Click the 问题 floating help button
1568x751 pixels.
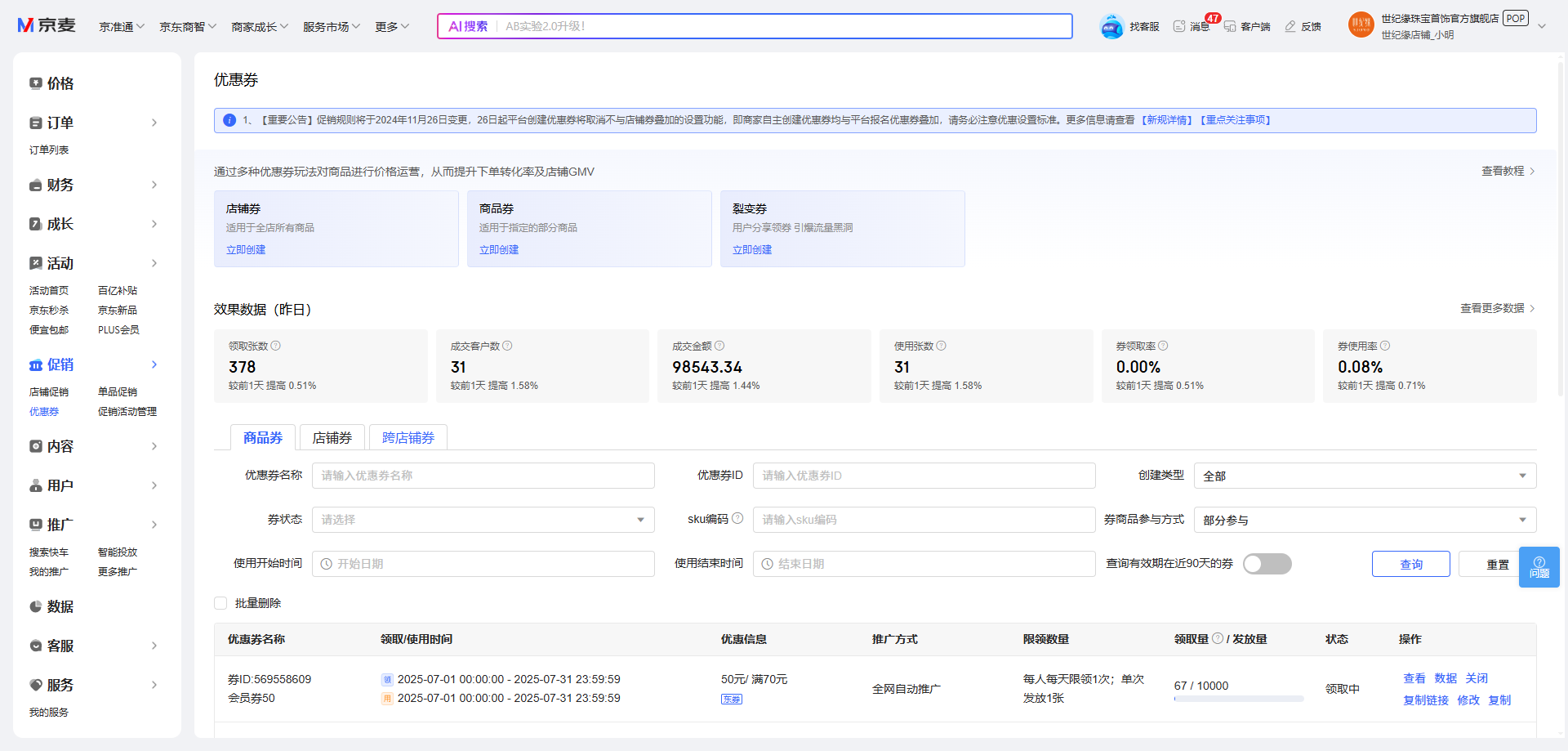coord(1539,566)
